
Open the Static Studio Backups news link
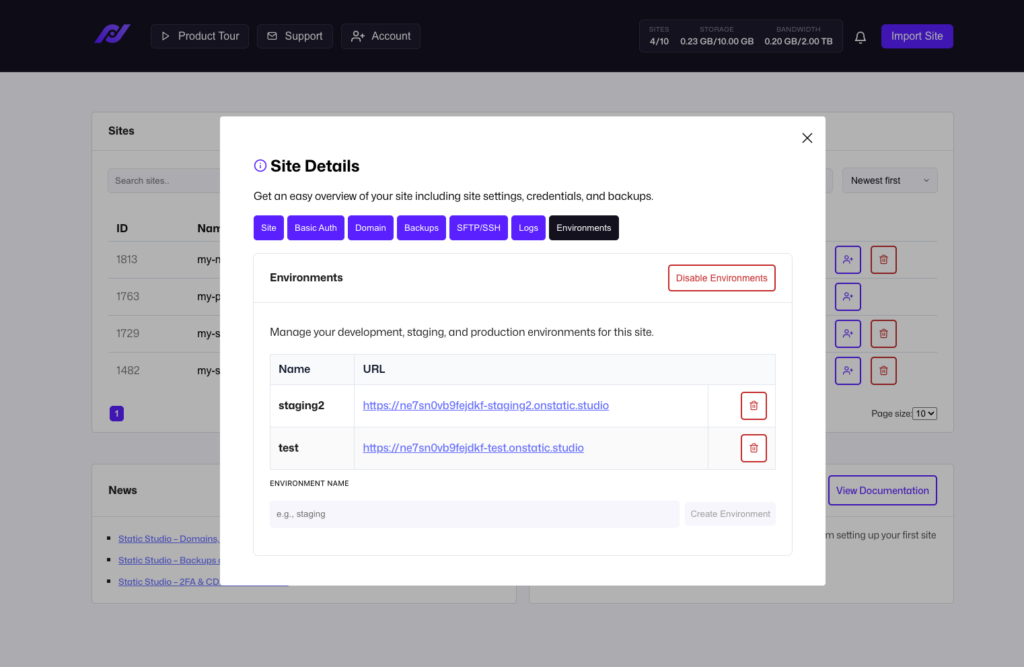tap(166, 559)
